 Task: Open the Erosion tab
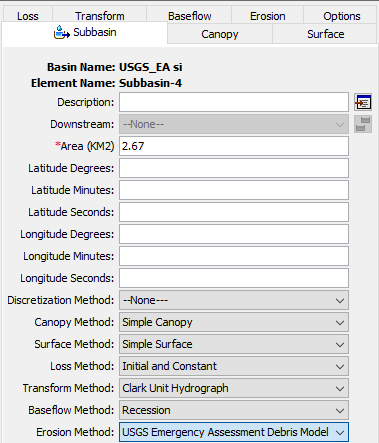point(268,16)
